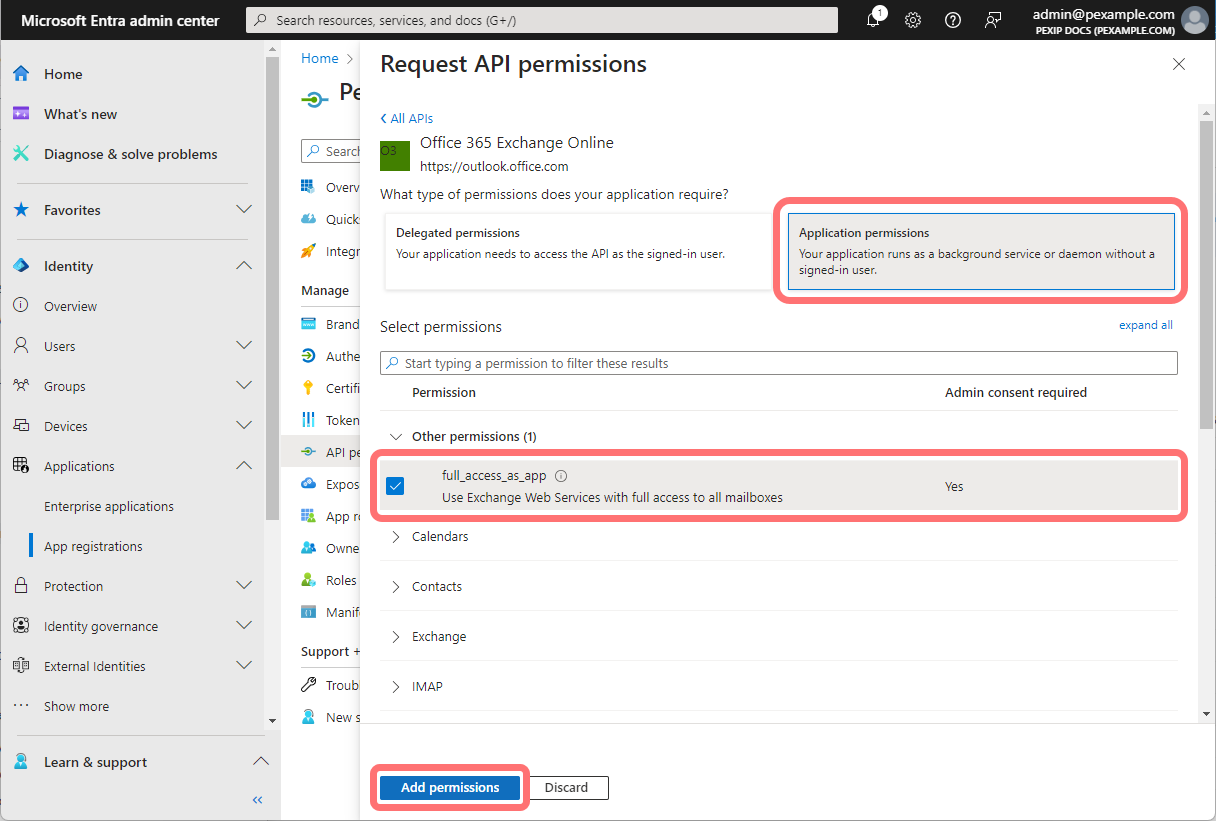Viewport: 1216px width, 821px height.
Task: Expand the IMAP permissions group
Action: (420, 686)
